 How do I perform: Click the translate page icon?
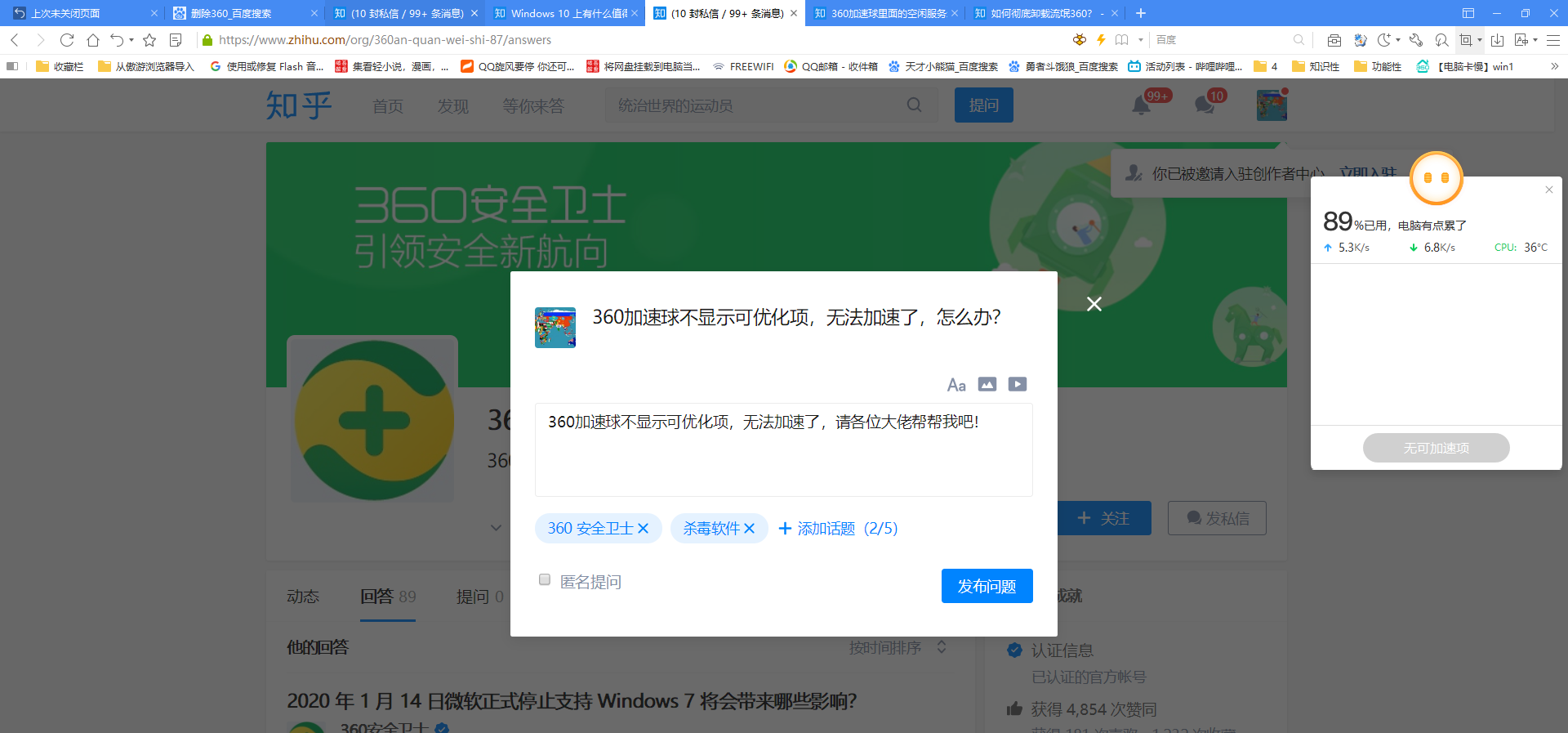[x=1521, y=40]
